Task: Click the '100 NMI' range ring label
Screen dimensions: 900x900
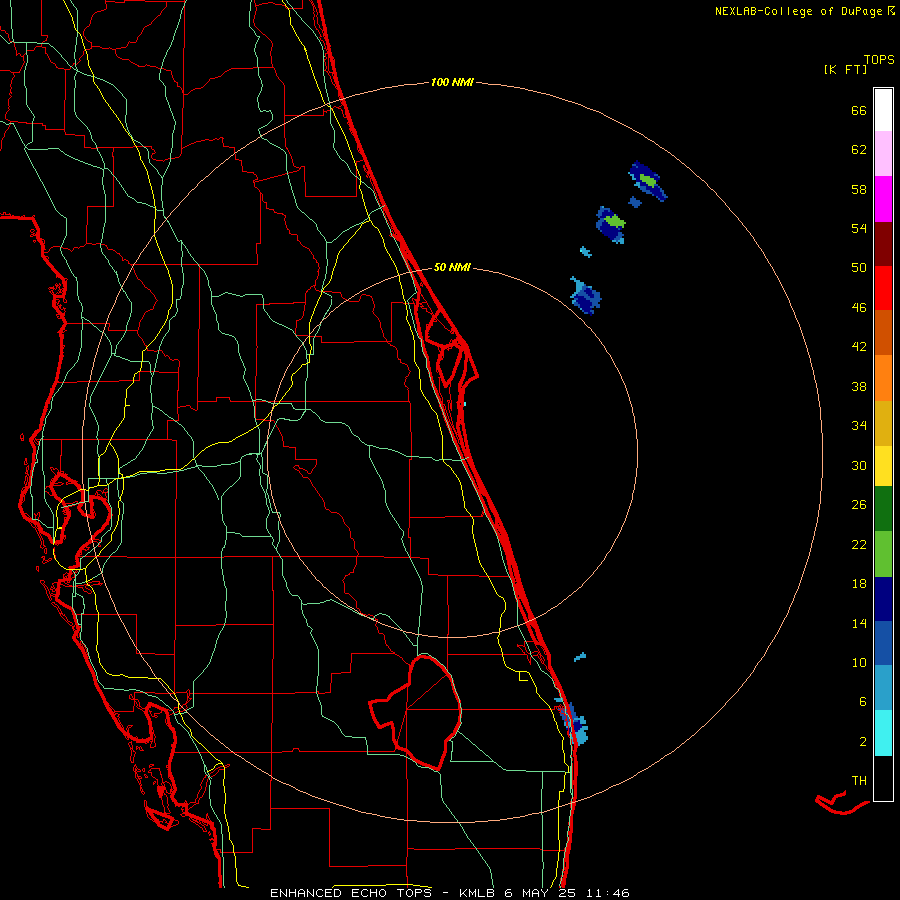Action: pos(452,83)
